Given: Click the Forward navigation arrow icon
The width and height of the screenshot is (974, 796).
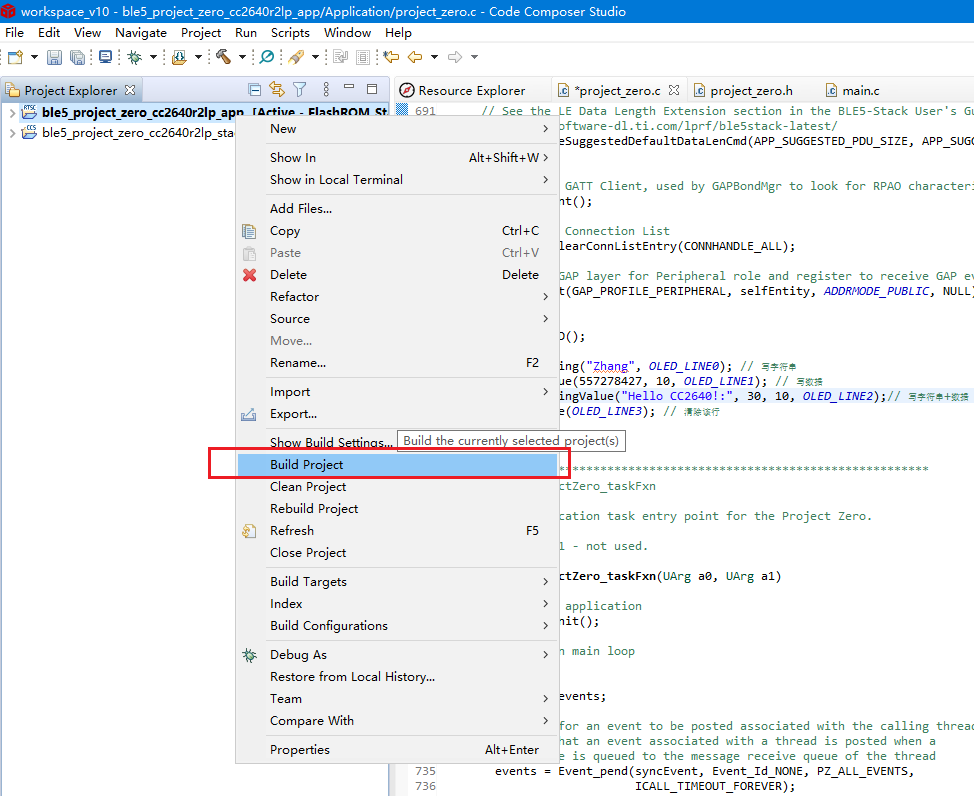Looking at the screenshot, I should tap(455, 57).
